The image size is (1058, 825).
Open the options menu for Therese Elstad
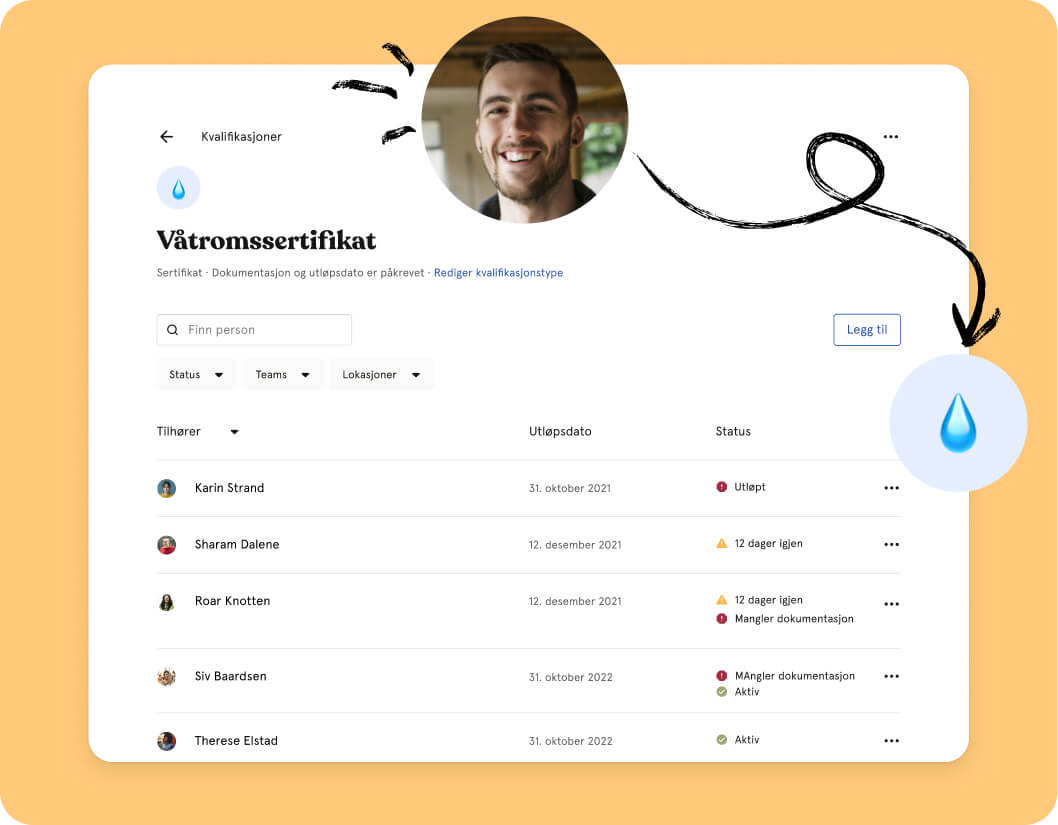point(891,741)
